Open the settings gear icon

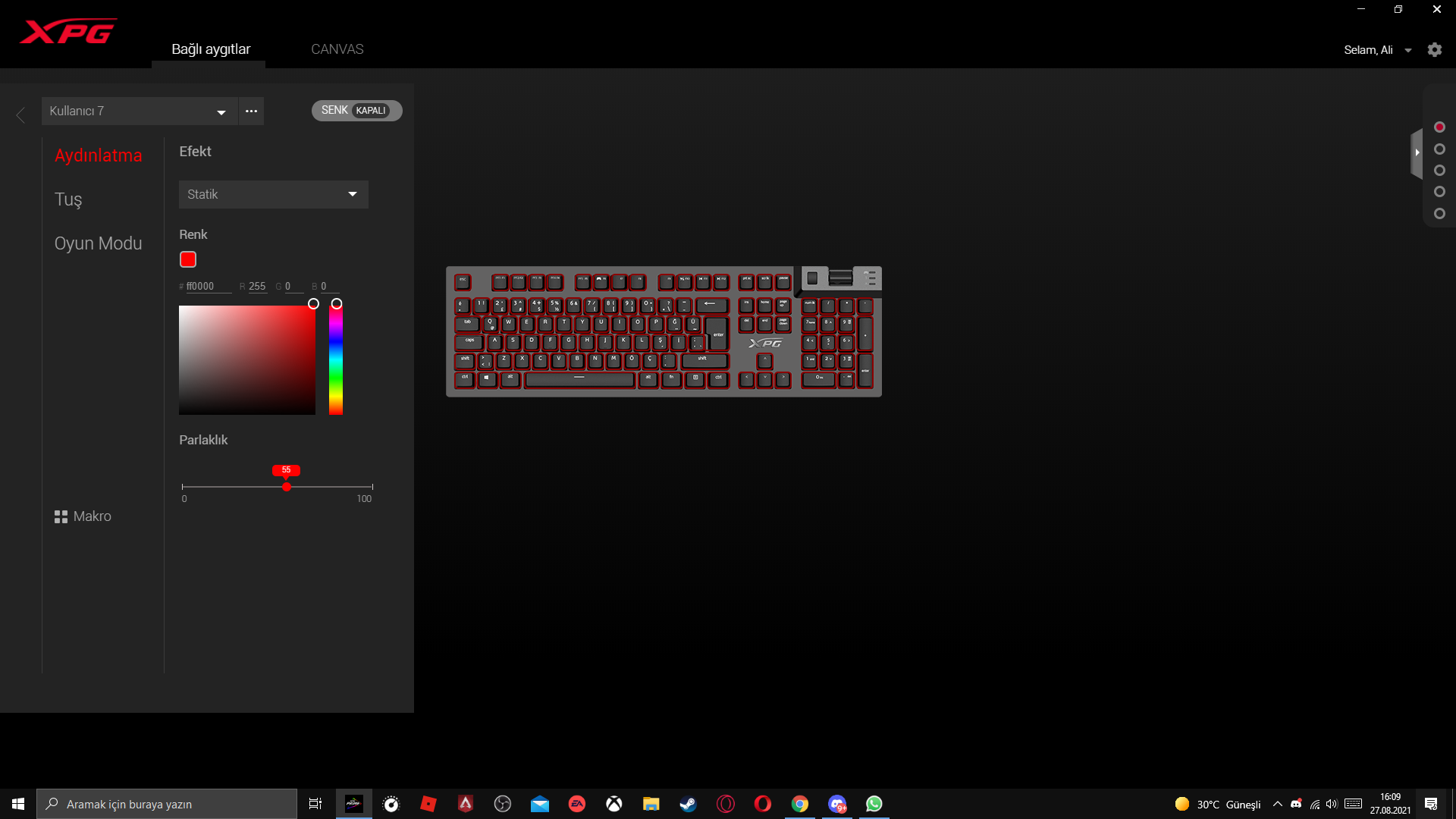tap(1434, 50)
